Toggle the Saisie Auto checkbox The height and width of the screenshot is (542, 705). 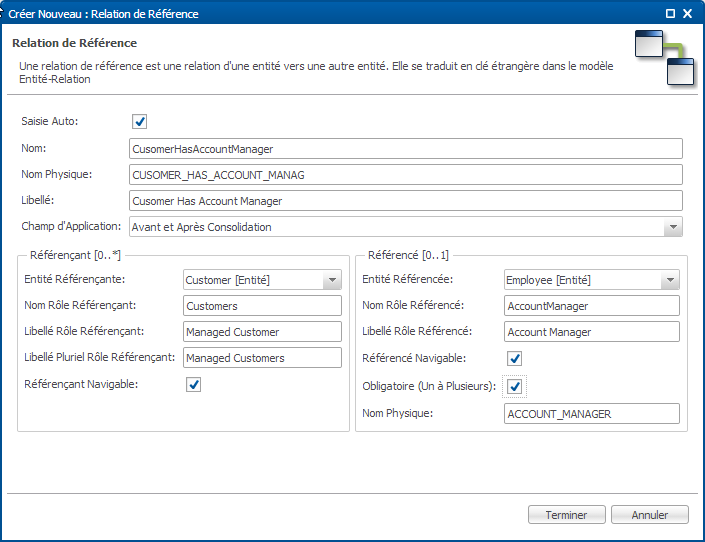(139, 121)
